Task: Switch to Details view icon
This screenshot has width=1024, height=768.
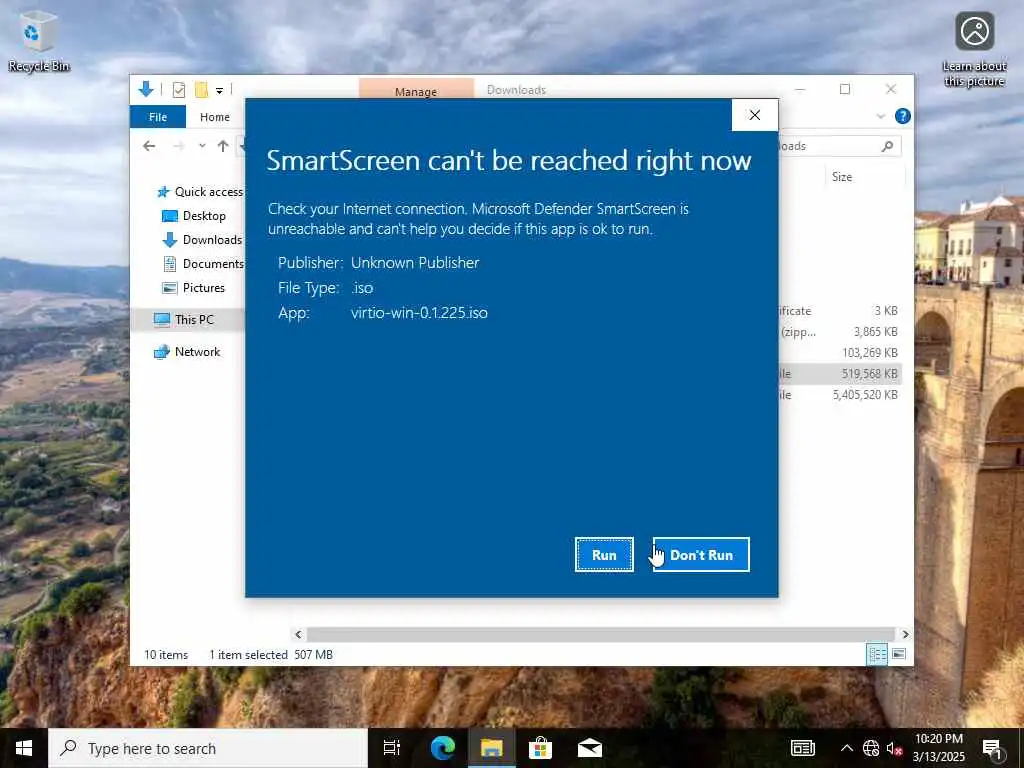Action: coord(876,654)
